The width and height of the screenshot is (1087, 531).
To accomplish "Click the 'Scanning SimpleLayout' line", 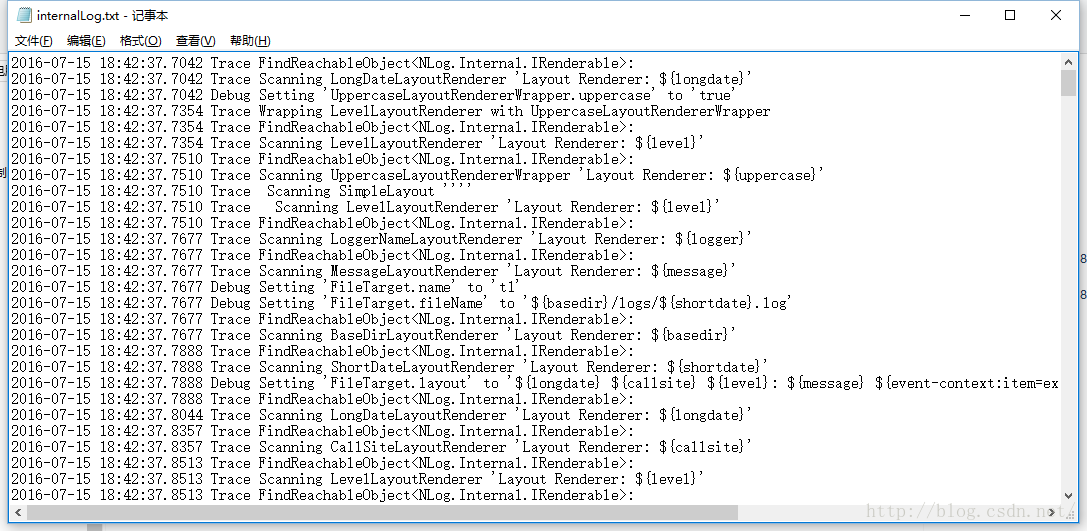I will [x=242, y=191].
